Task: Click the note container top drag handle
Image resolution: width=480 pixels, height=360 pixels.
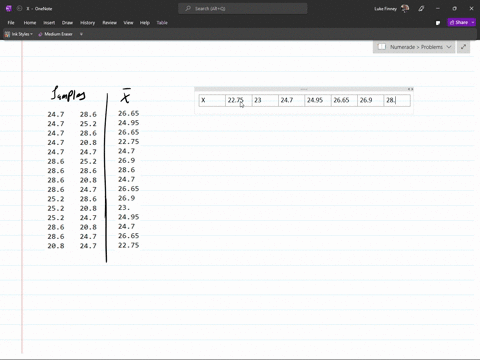Action: 304,89
